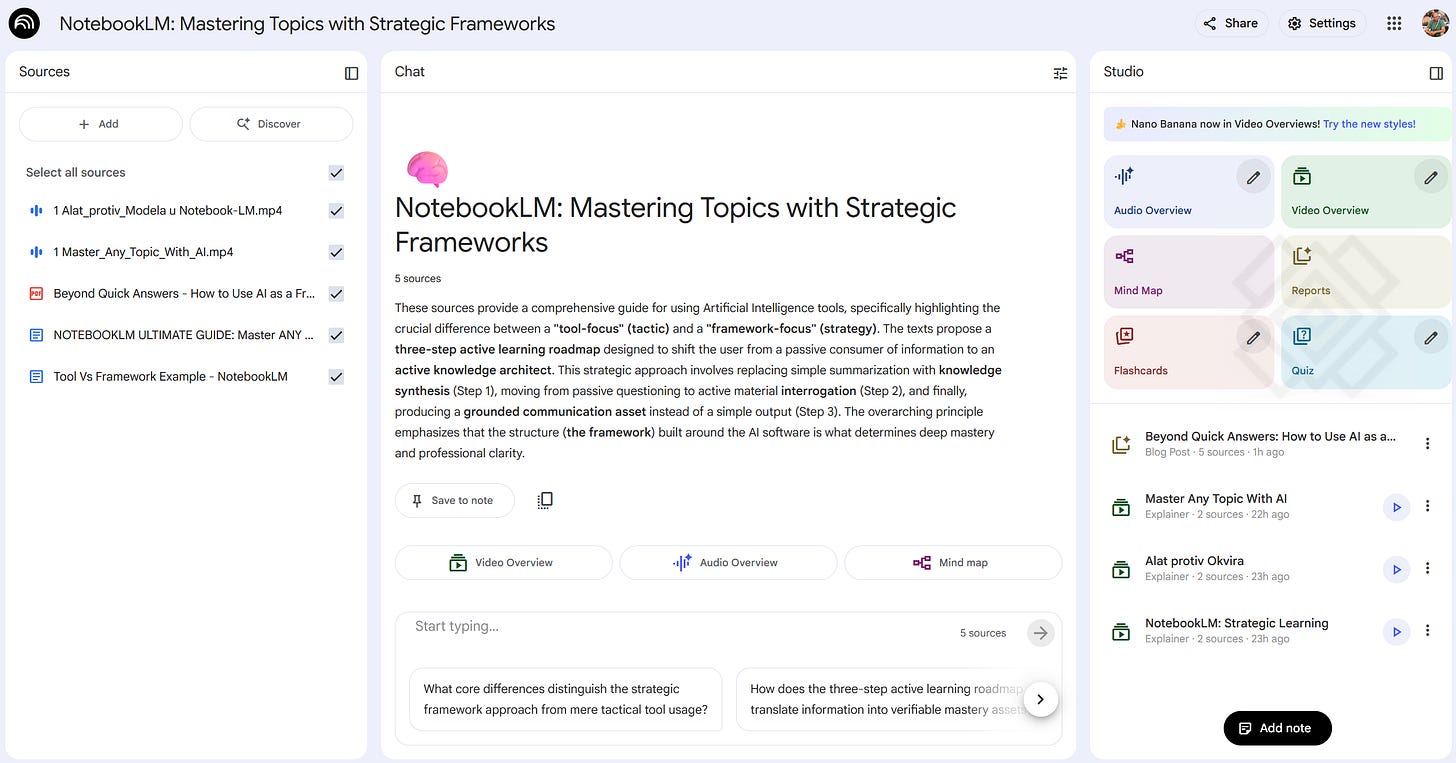
Task: Uncheck 1 Master_Any_Topic_With_AI.mp4 source
Action: 336,252
